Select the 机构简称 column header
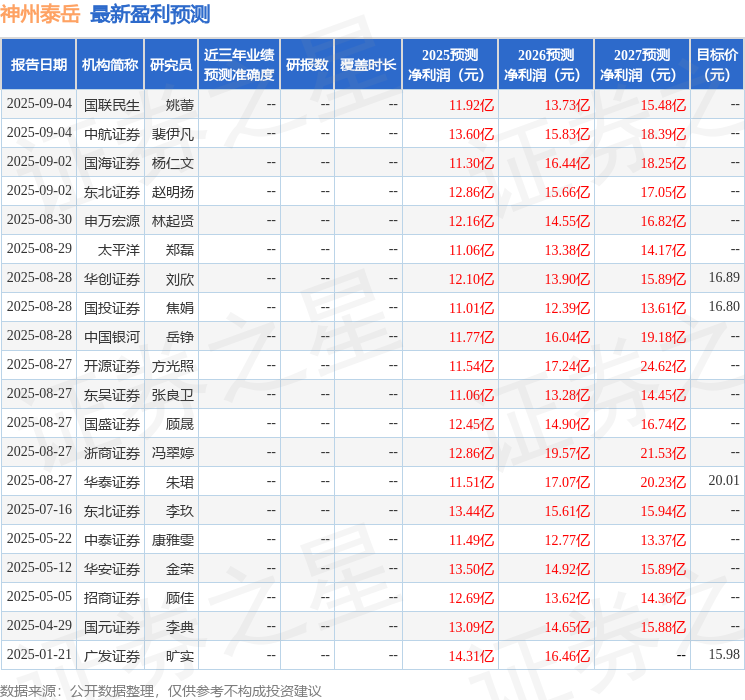Screen dimensions: 745x700 coord(110,65)
